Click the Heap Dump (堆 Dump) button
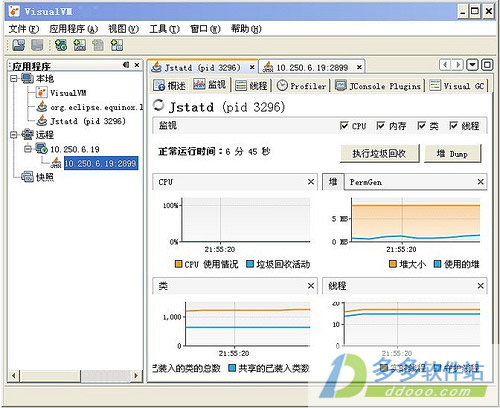 pos(452,154)
